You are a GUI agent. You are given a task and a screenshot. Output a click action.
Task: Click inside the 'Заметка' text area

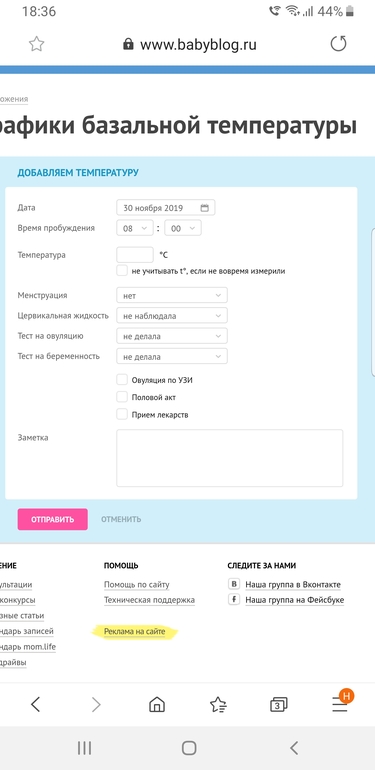[x=230, y=458]
